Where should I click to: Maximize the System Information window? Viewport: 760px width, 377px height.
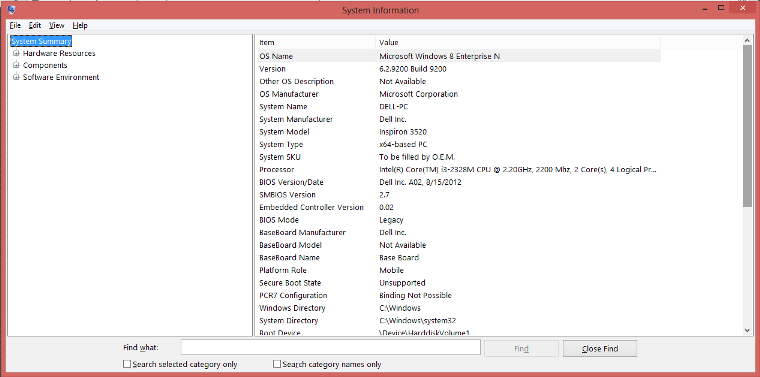pos(721,7)
